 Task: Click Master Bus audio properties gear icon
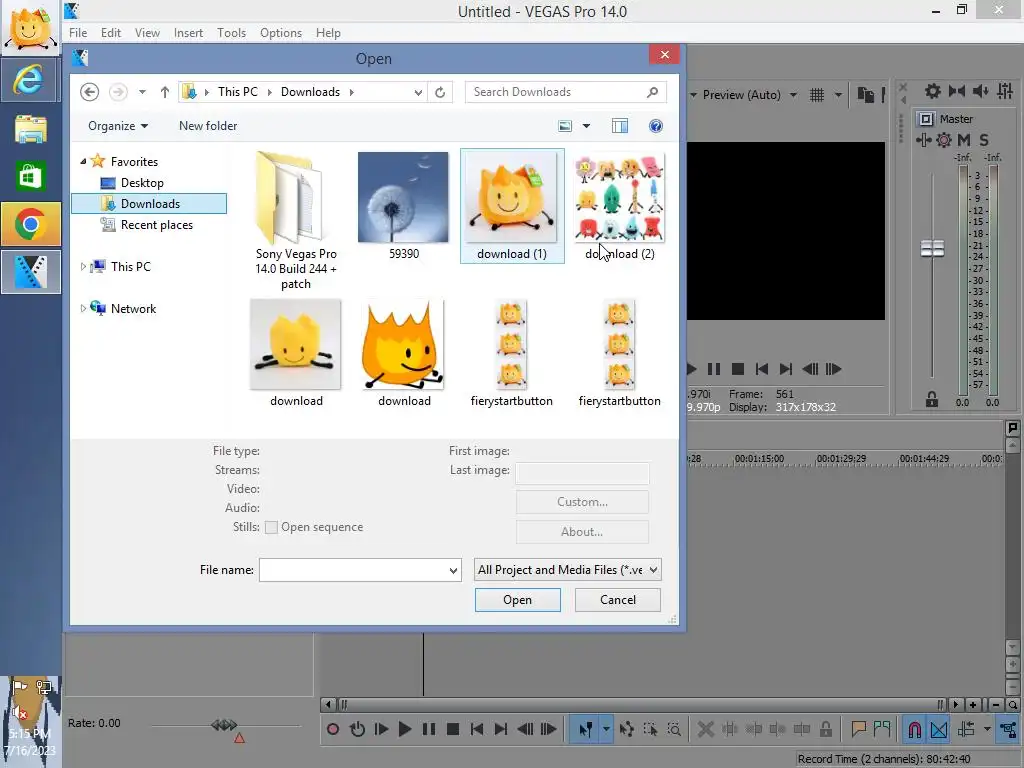[x=933, y=91]
